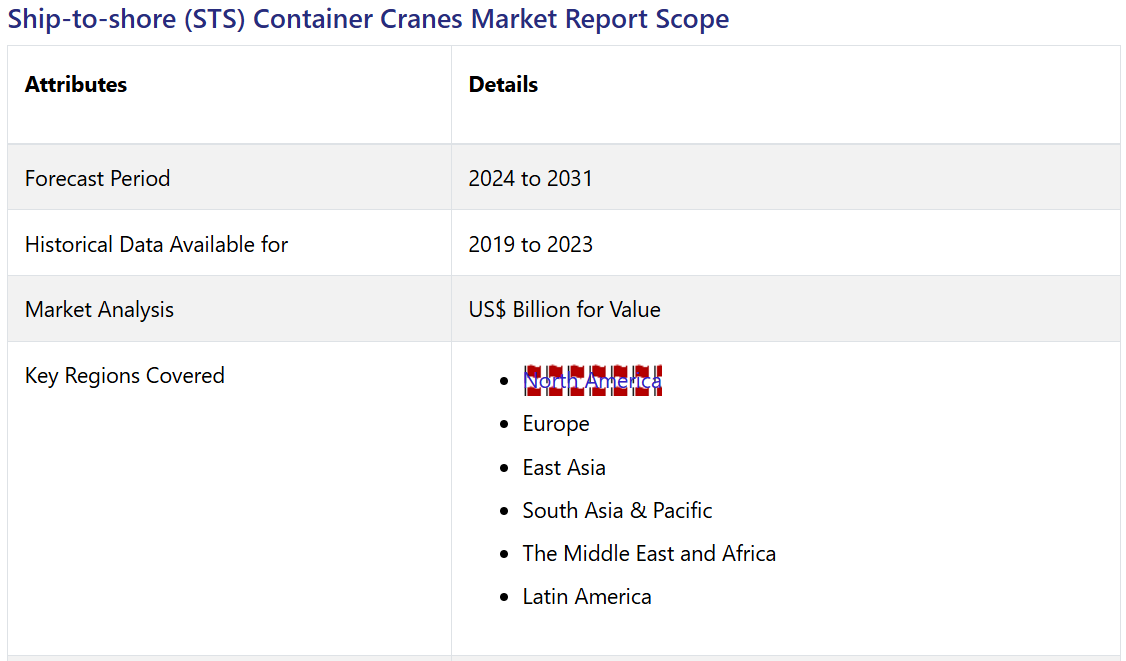Click the Latin America list item

(x=587, y=597)
